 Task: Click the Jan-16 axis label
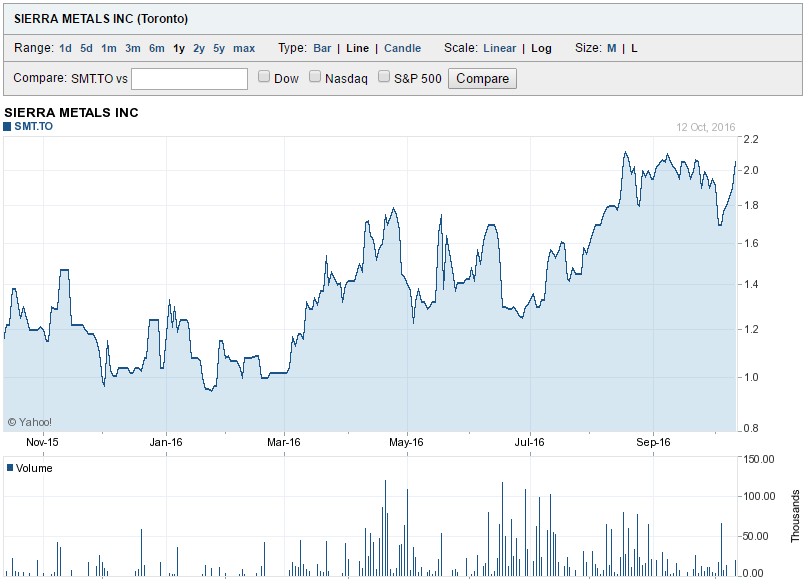coord(166,443)
